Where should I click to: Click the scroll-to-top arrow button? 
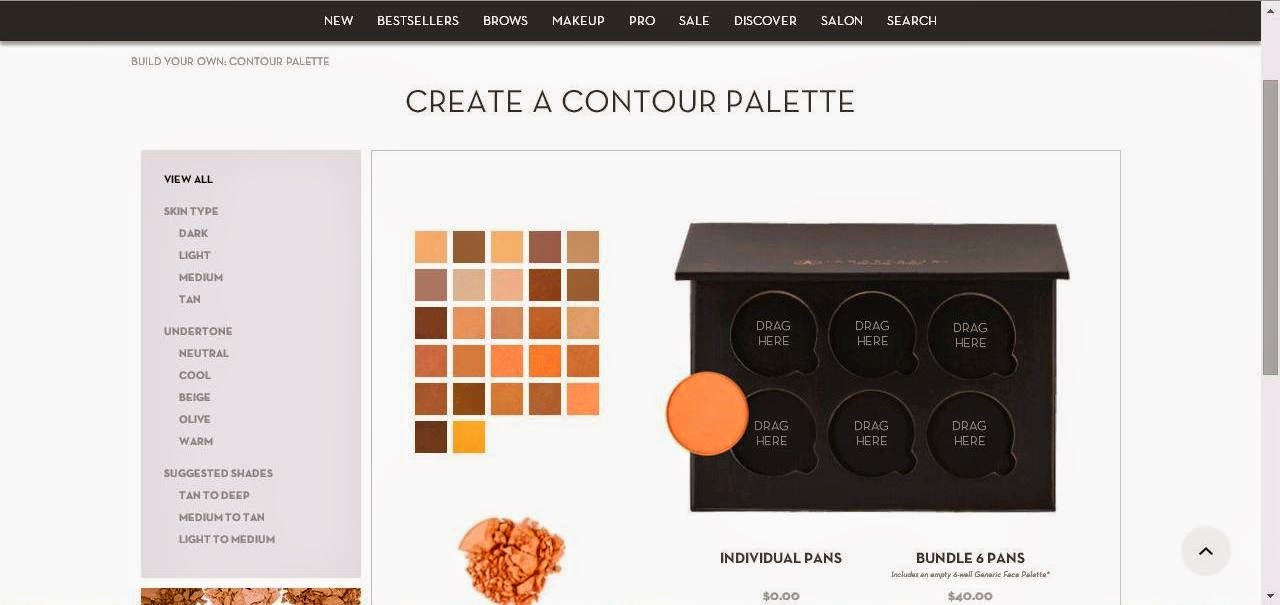pyautogui.click(x=1205, y=551)
